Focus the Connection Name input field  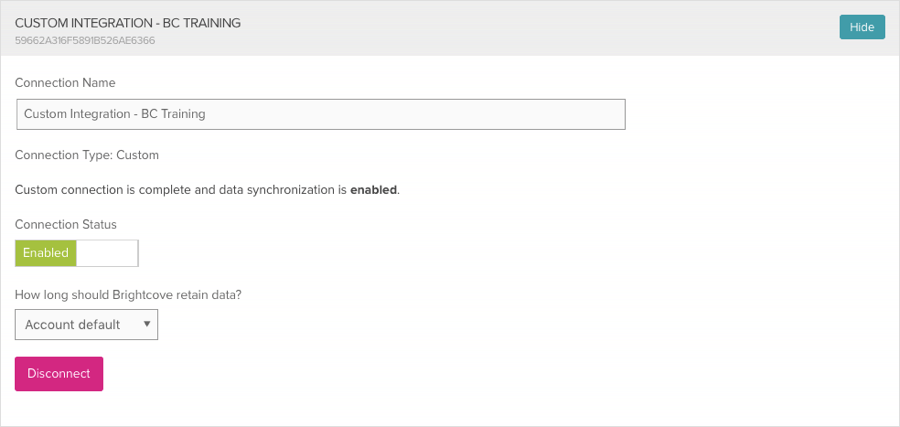(x=320, y=114)
